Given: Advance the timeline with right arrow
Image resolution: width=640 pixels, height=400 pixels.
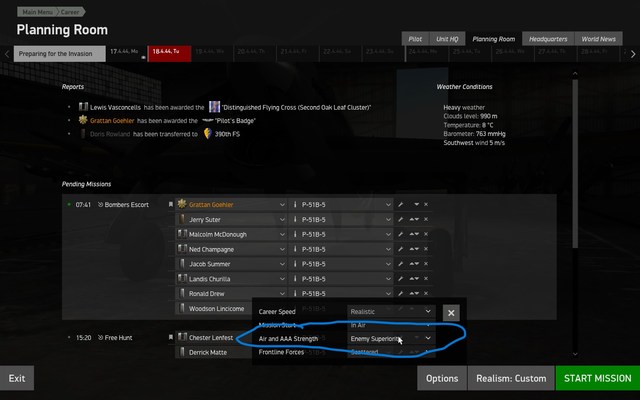Looking at the screenshot, I should point(633,54).
